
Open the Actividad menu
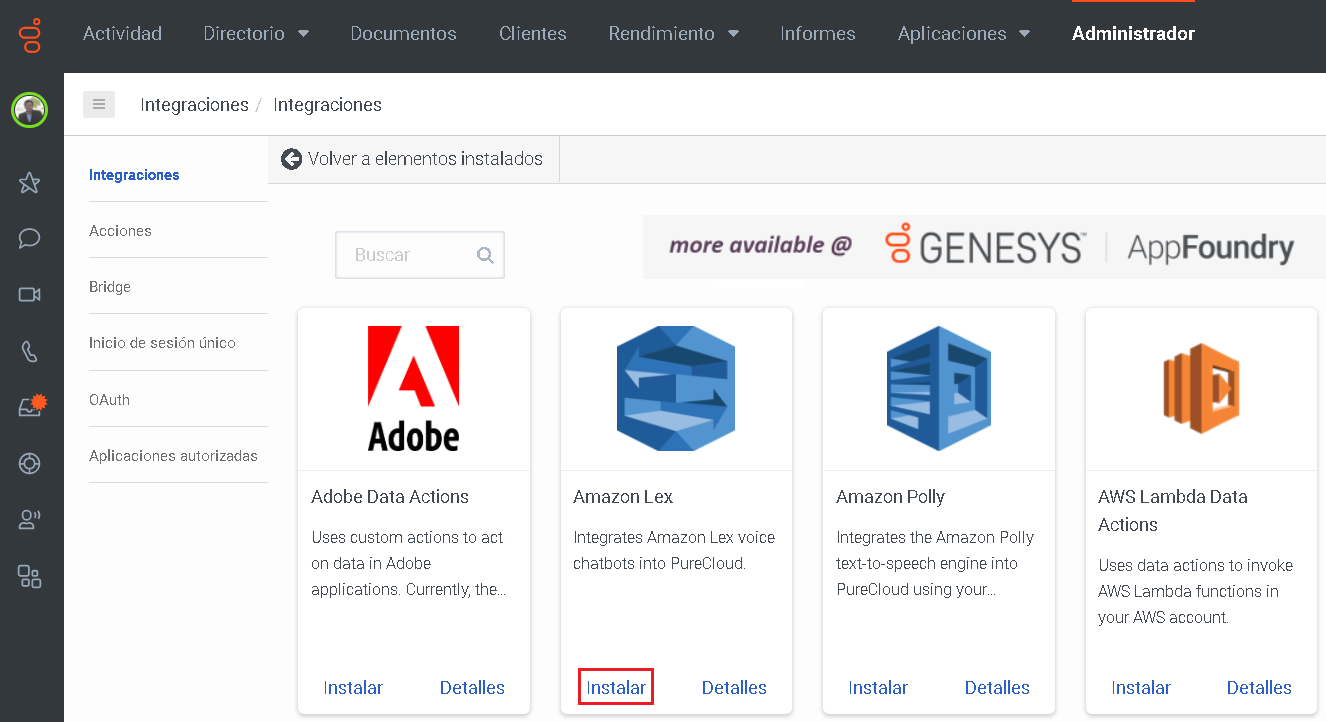122,34
